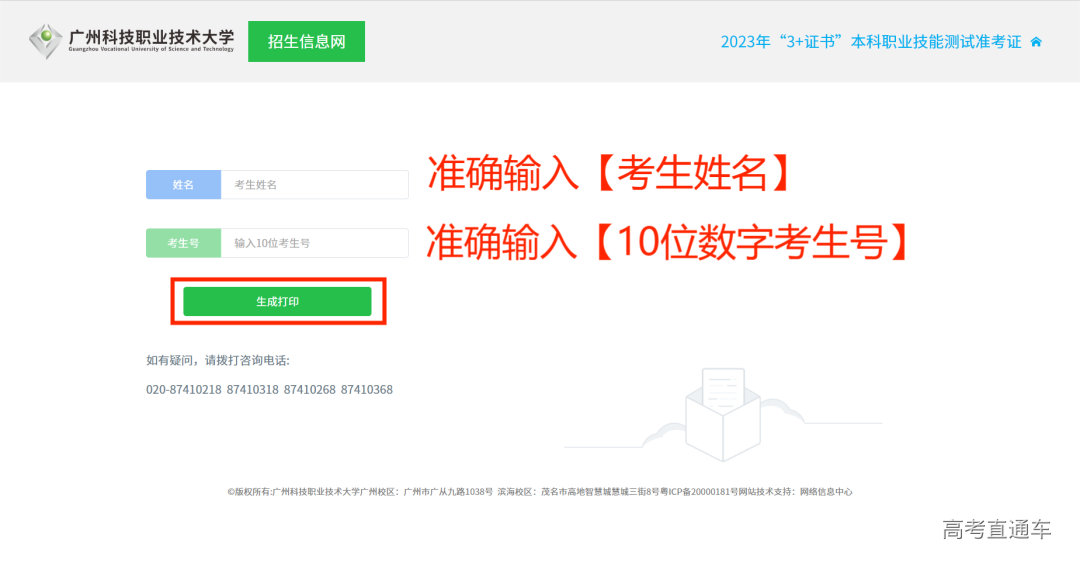
Task: Click phone number 020-87410218
Action: click(183, 390)
